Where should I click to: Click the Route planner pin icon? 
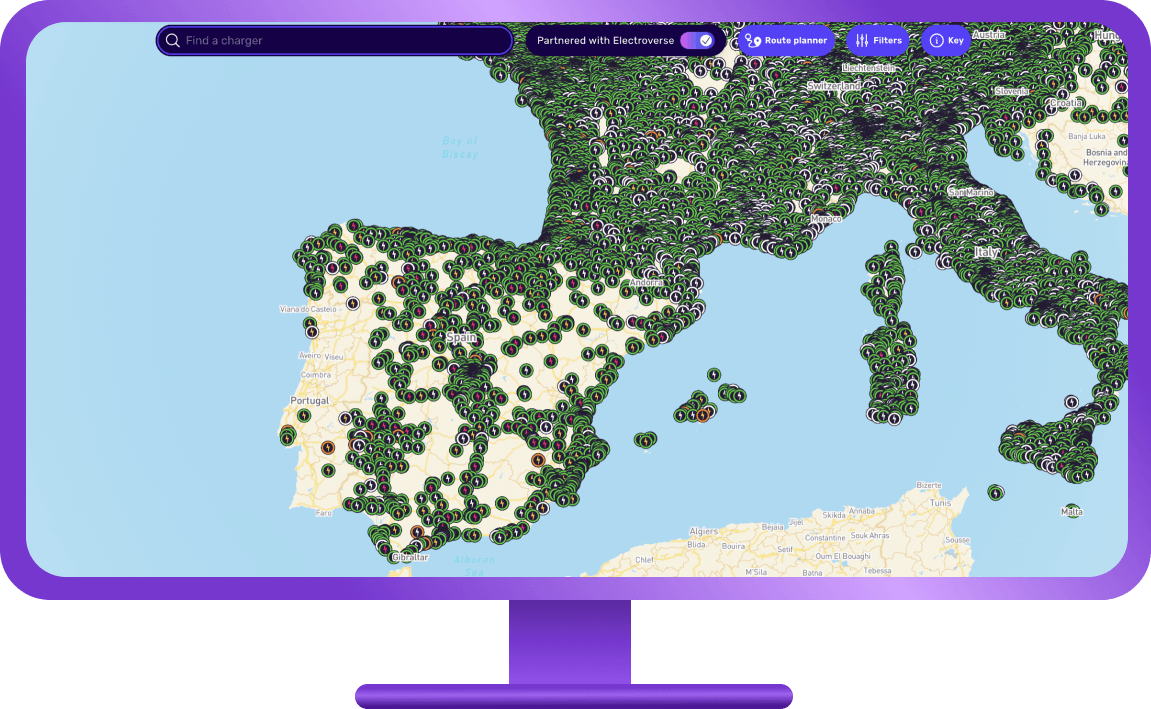752,41
